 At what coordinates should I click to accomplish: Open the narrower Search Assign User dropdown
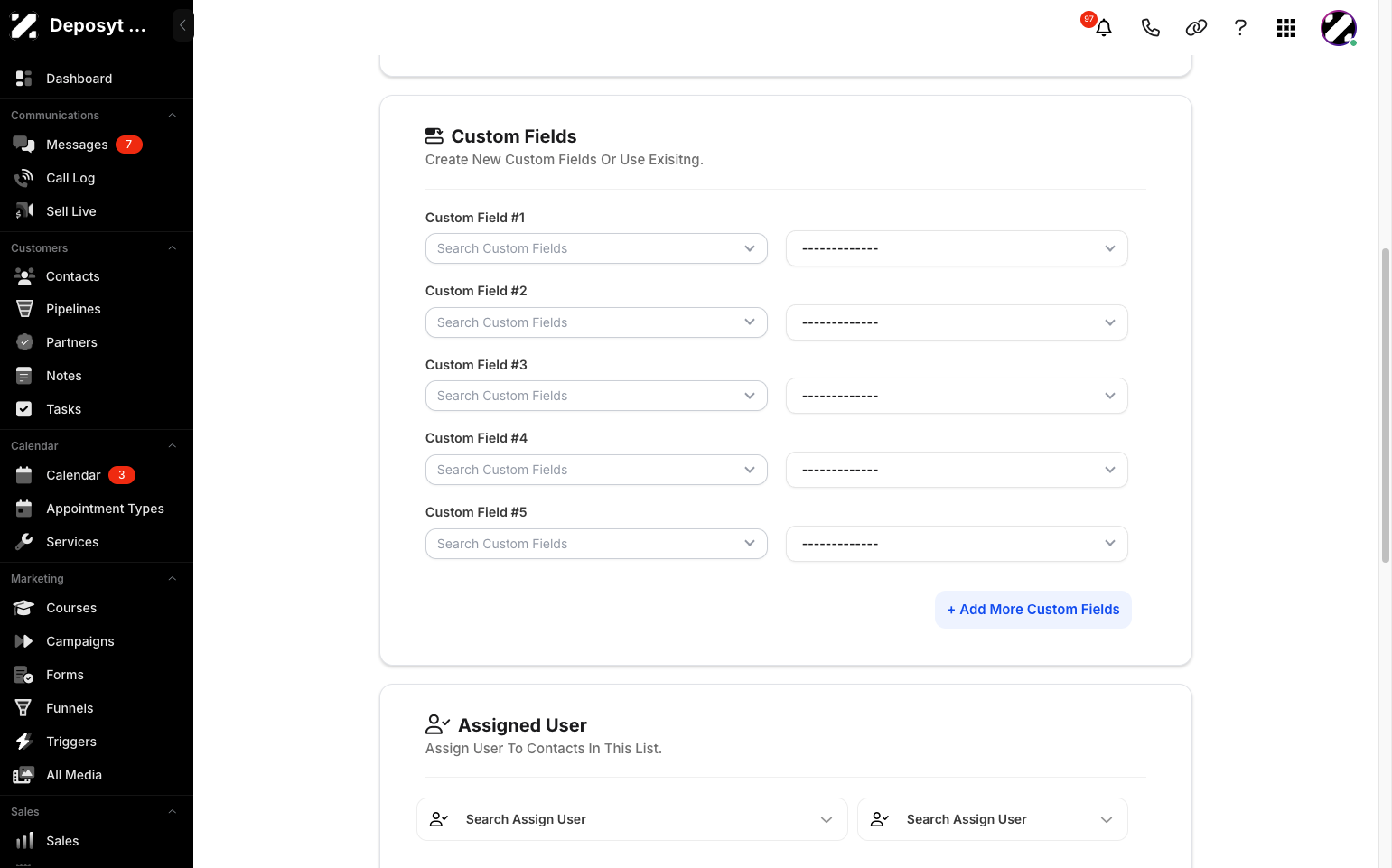(993, 819)
